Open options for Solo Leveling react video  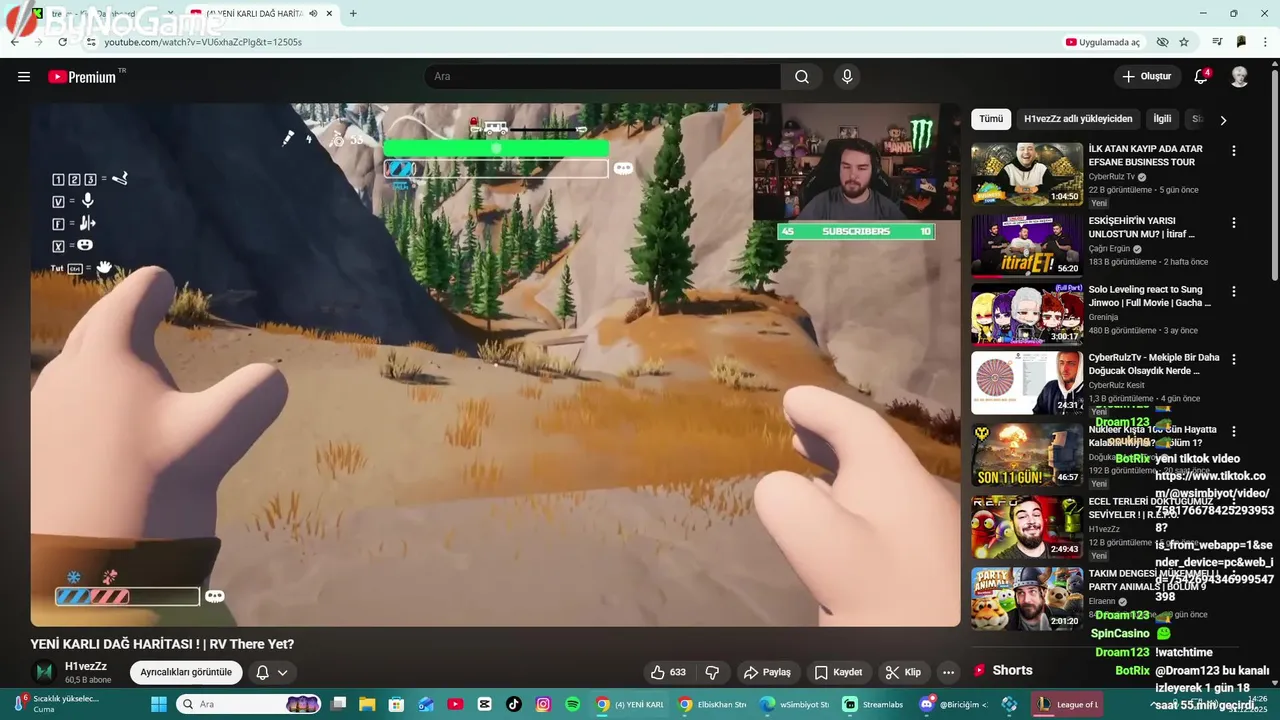(x=1234, y=291)
